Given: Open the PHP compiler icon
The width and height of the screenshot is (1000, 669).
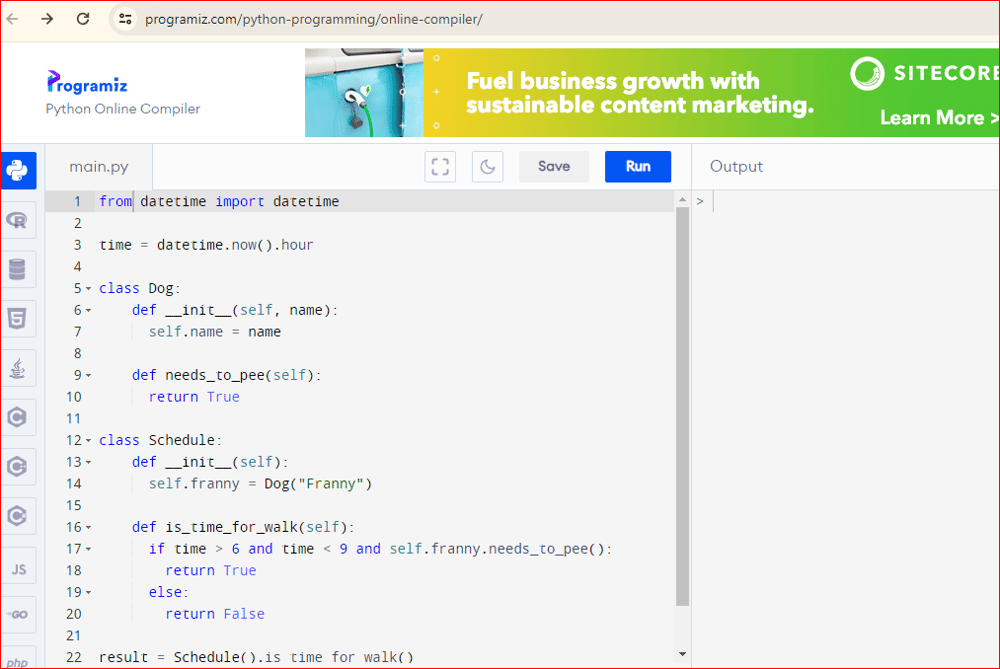Looking at the screenshot, I should click(x=17, y=659).
